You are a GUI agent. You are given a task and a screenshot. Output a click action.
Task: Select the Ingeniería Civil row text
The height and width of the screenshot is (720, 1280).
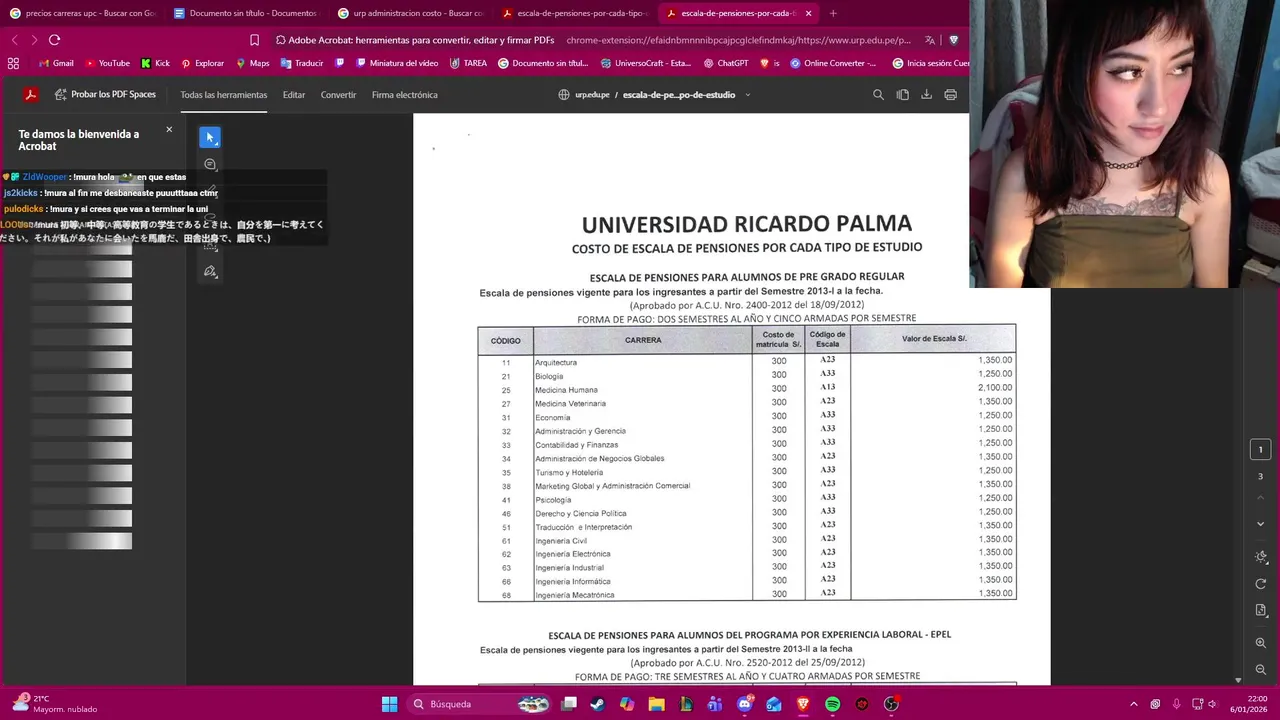point(561,540)
